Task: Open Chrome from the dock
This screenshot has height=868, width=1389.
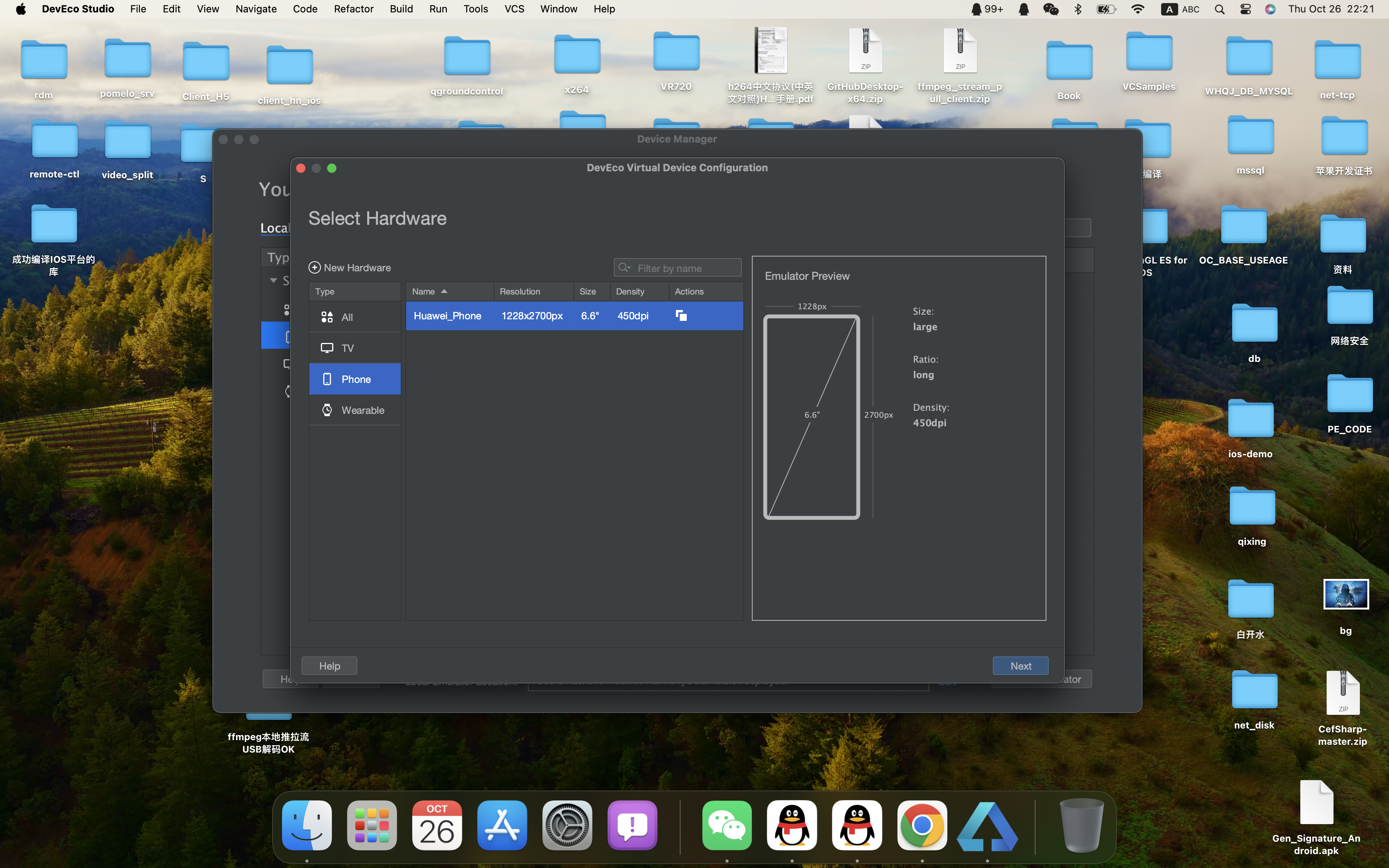Action: [x=922, y=825]
